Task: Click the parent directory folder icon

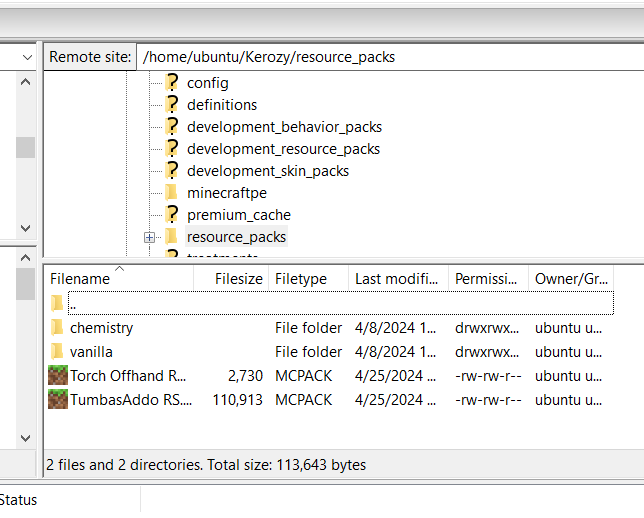Action: [x=57, y=304]
